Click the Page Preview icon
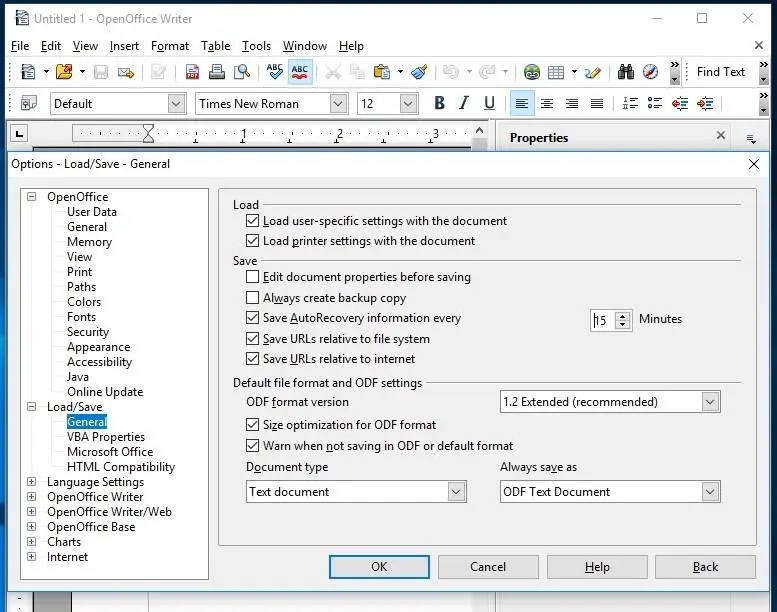Screen dimensions: 777x612 click(x=242, y=72)
